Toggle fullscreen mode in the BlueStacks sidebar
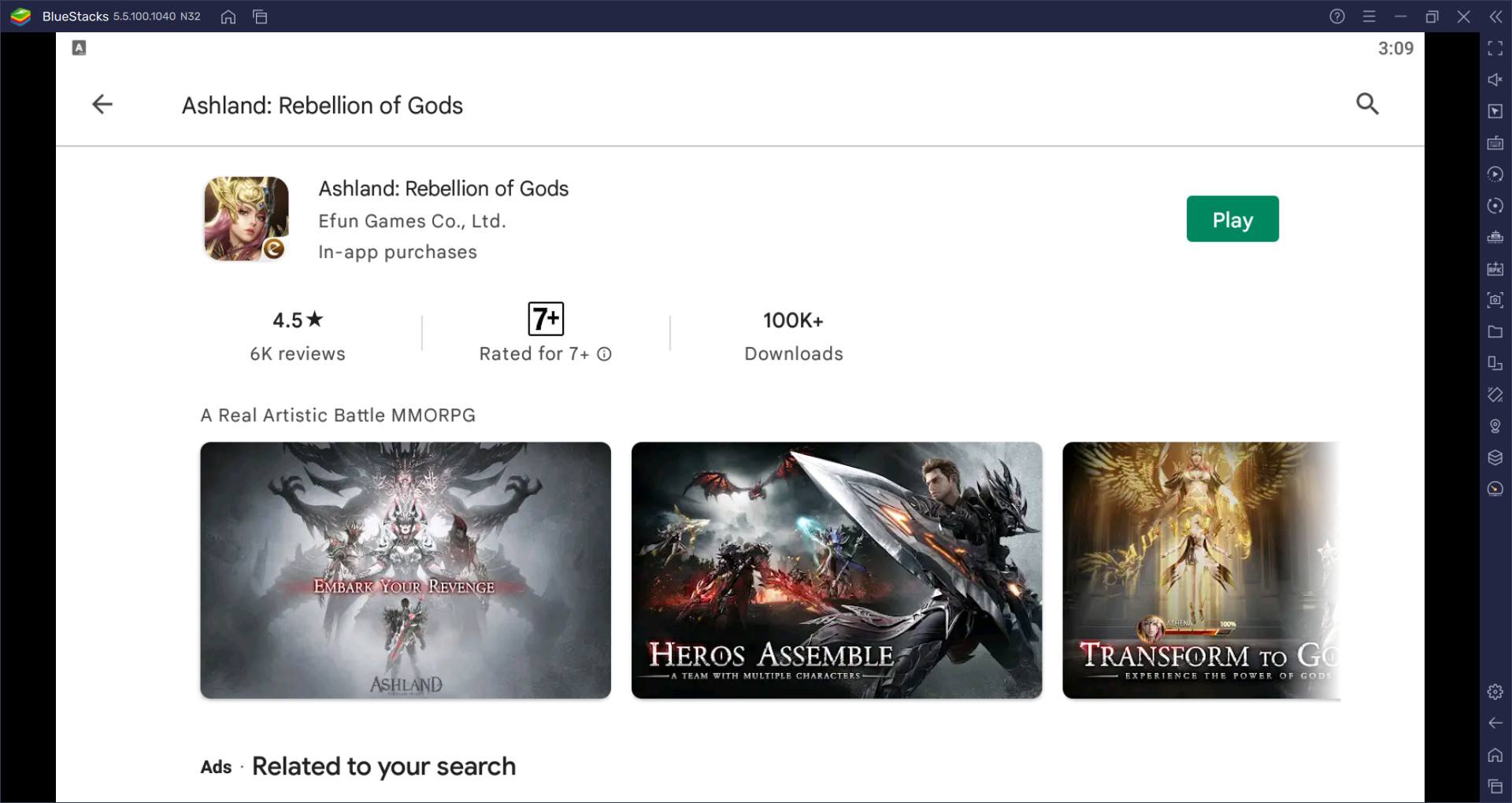Viewport: 1512px width, 803px height. tap(1495, 48)
